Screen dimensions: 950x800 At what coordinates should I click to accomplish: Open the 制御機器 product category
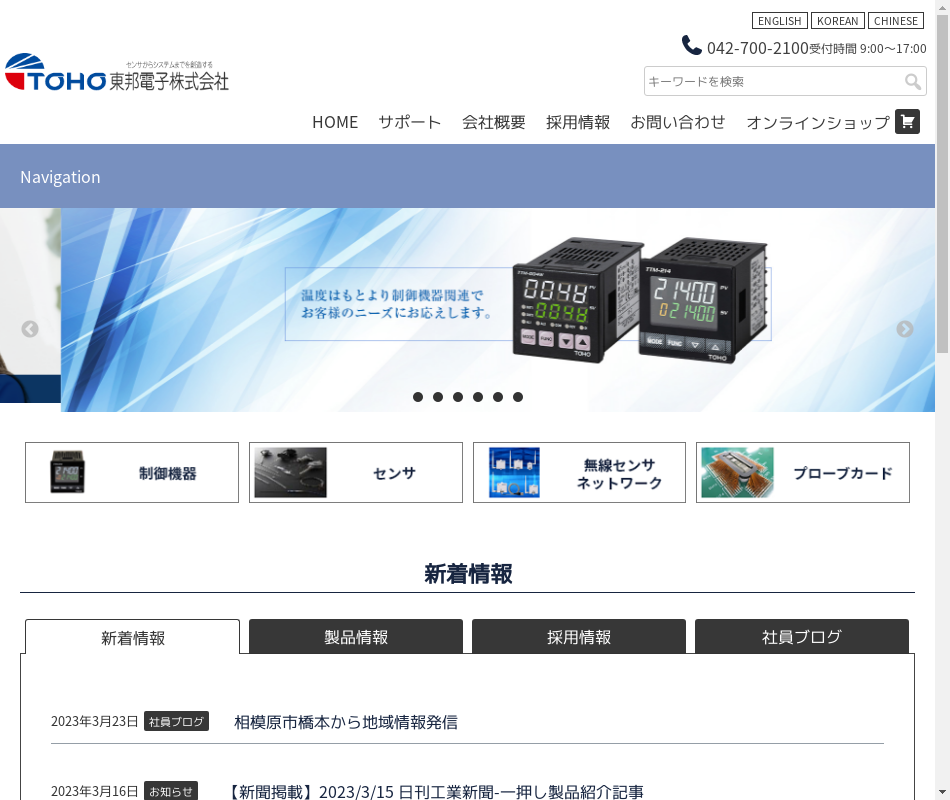(132, 473)
